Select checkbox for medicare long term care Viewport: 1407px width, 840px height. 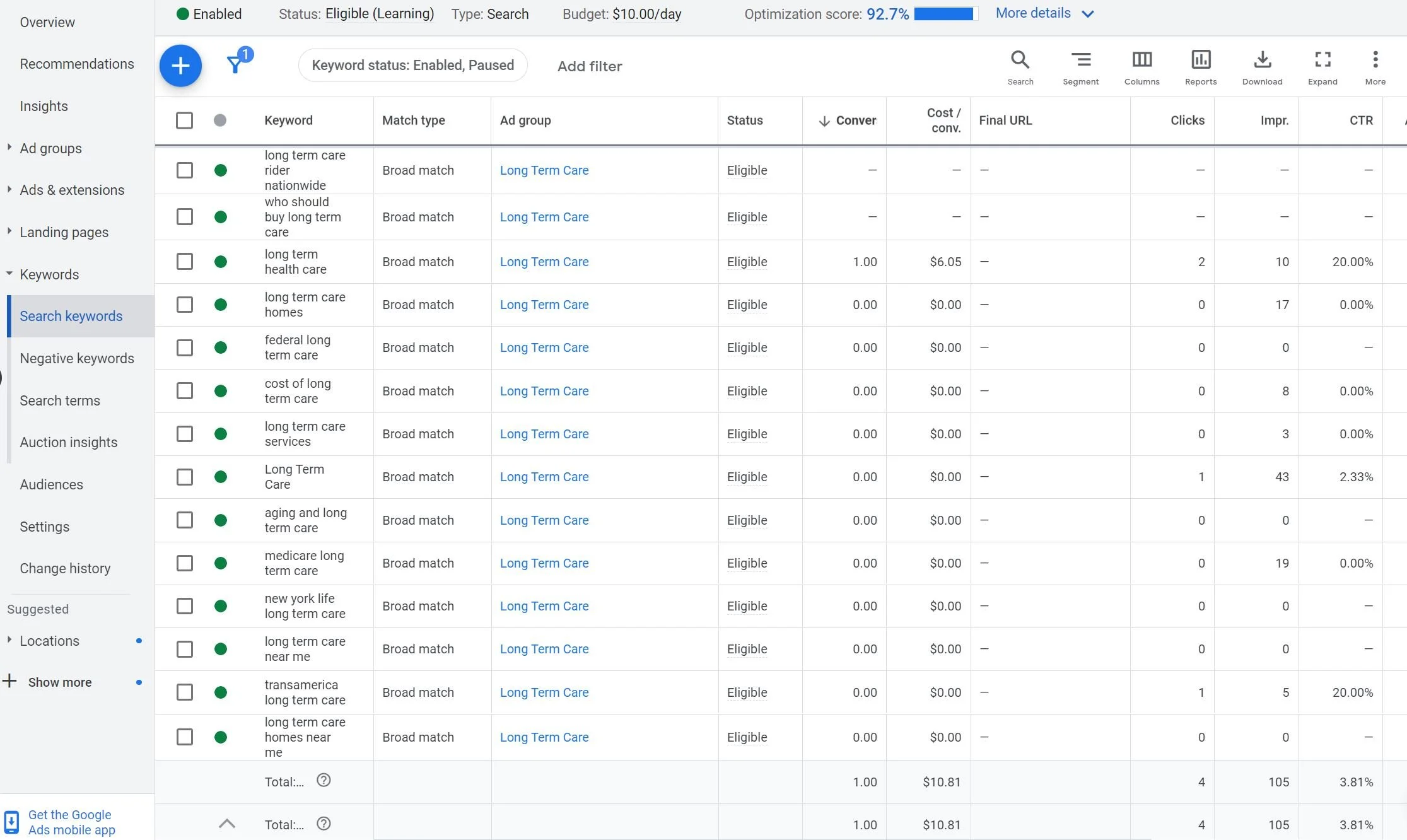point(184,563)
